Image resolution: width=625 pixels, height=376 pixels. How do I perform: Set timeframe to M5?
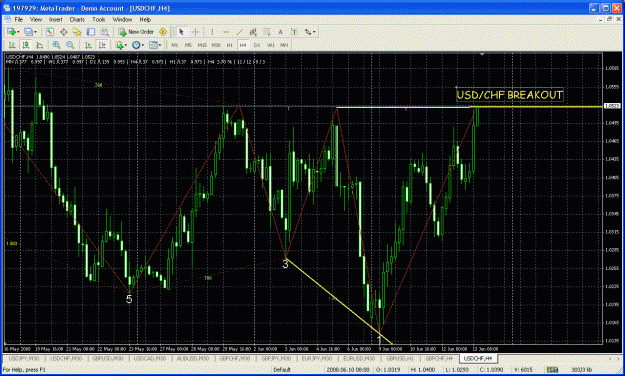(x=188, y=45)
